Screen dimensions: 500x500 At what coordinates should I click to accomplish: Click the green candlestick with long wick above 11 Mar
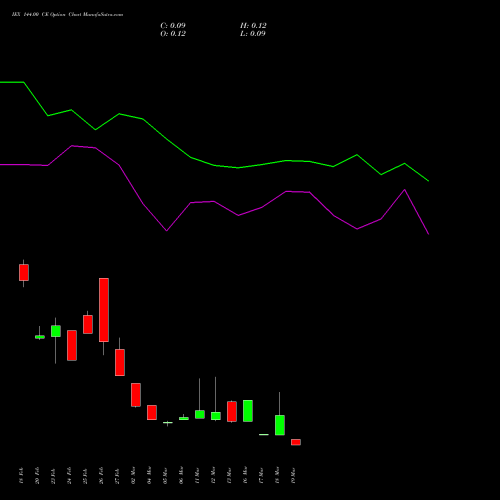[x=200, y=414]
